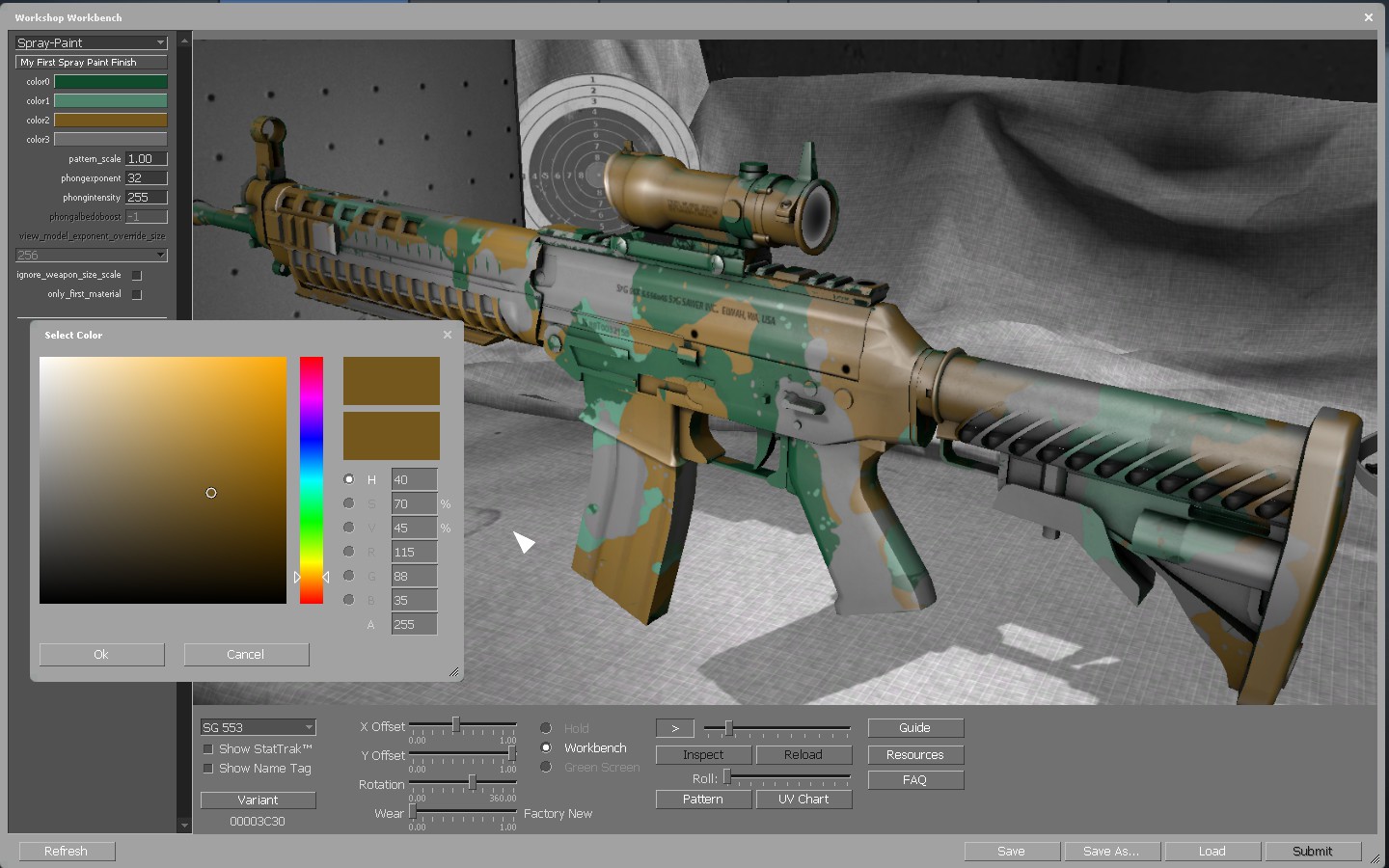Viewport: 1389px width, 868px height.
Task: Click the B value input field
Action: pyautogui.click(x=415, y=600)
